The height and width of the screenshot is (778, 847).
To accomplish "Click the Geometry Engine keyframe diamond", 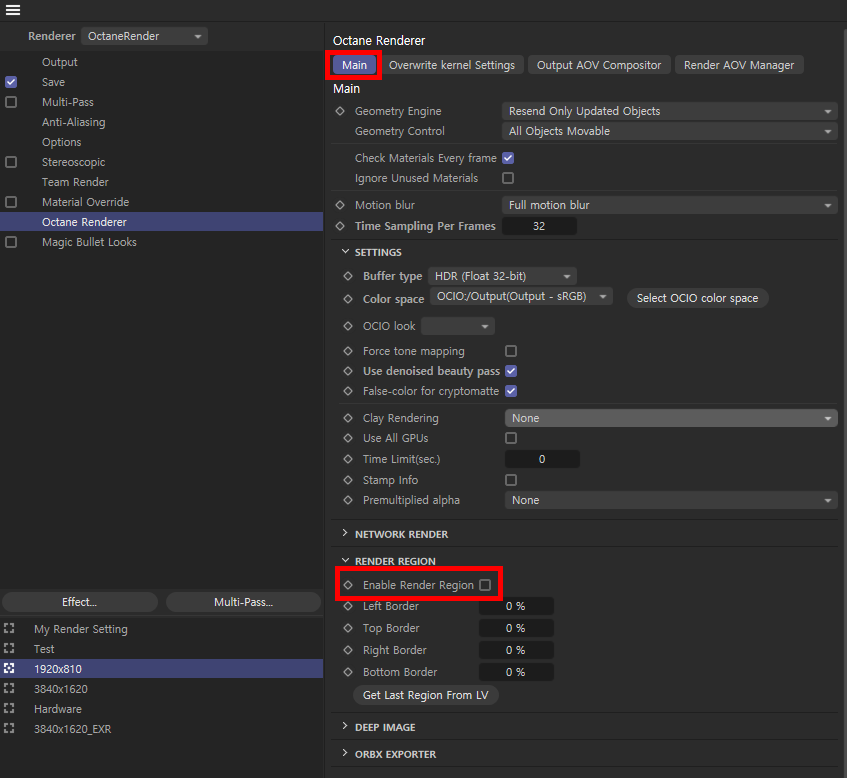I will (x=340, y=111).
